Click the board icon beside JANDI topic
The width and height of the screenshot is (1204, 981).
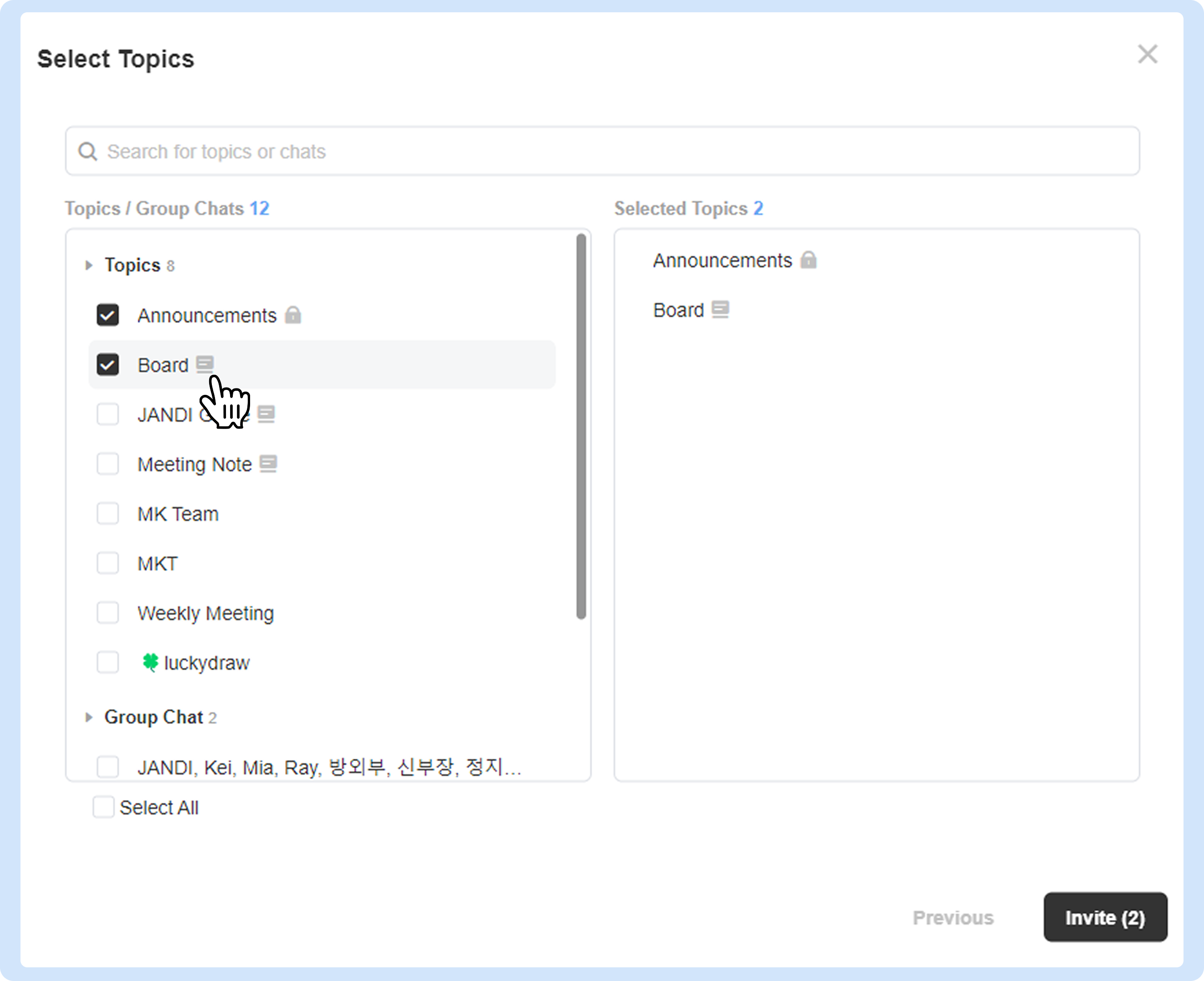pos(266,414)
